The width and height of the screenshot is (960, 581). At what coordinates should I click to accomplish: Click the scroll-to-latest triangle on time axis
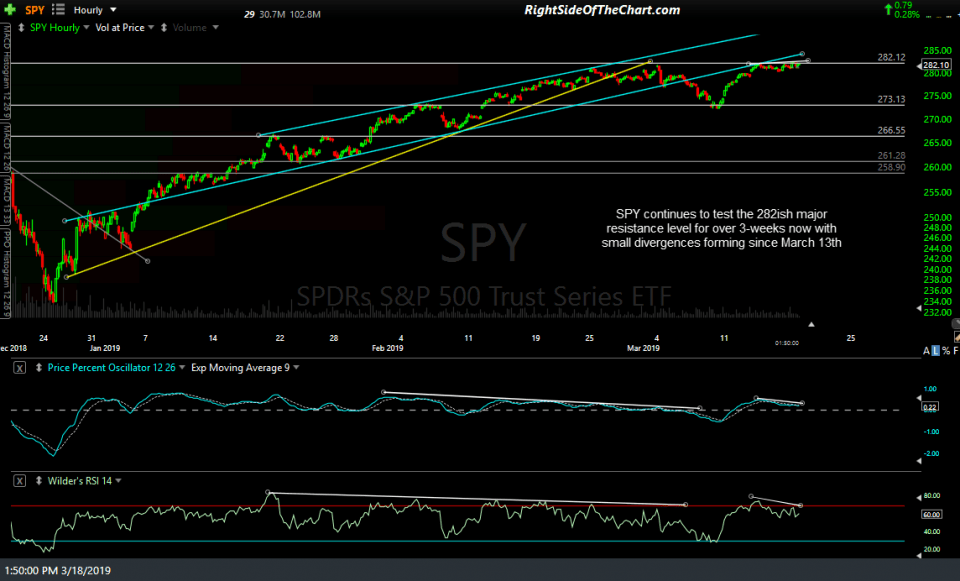[x=811, y=324]
